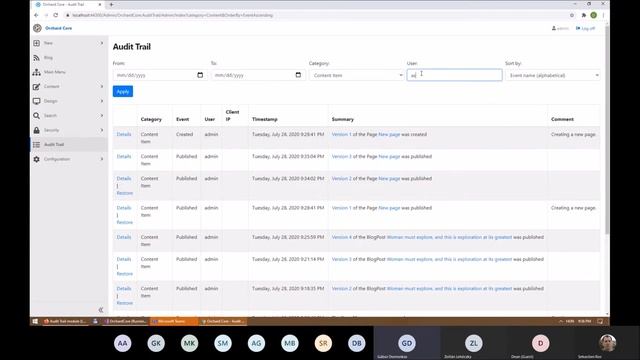
Task: Click the first 'Creating a new page' comment
Action: coord(573,134)
